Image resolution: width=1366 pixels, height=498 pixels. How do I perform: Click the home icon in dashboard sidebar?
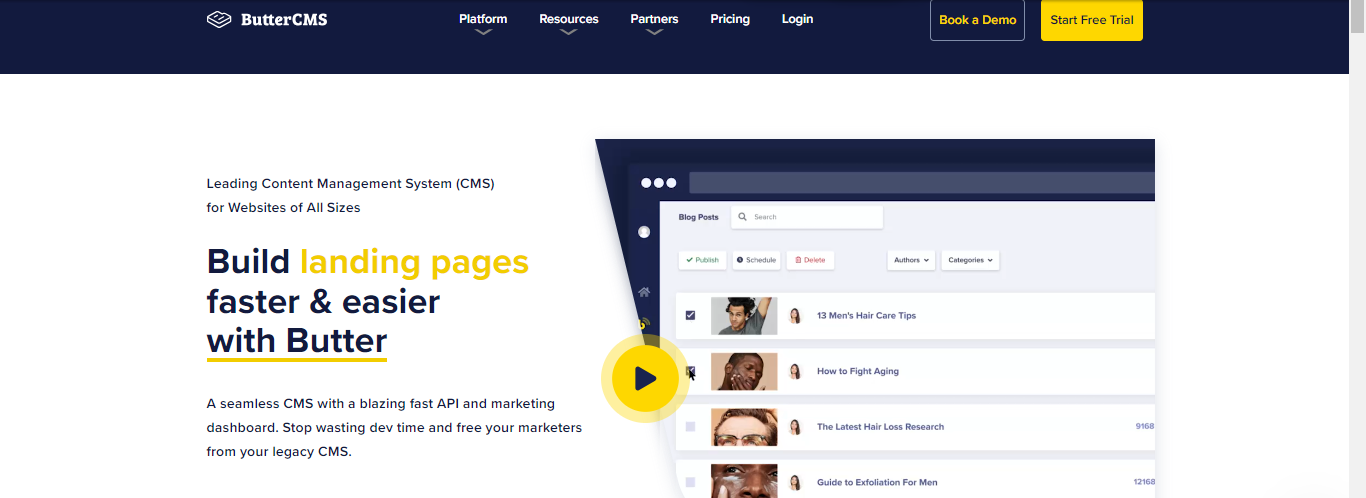pos(644,292)
